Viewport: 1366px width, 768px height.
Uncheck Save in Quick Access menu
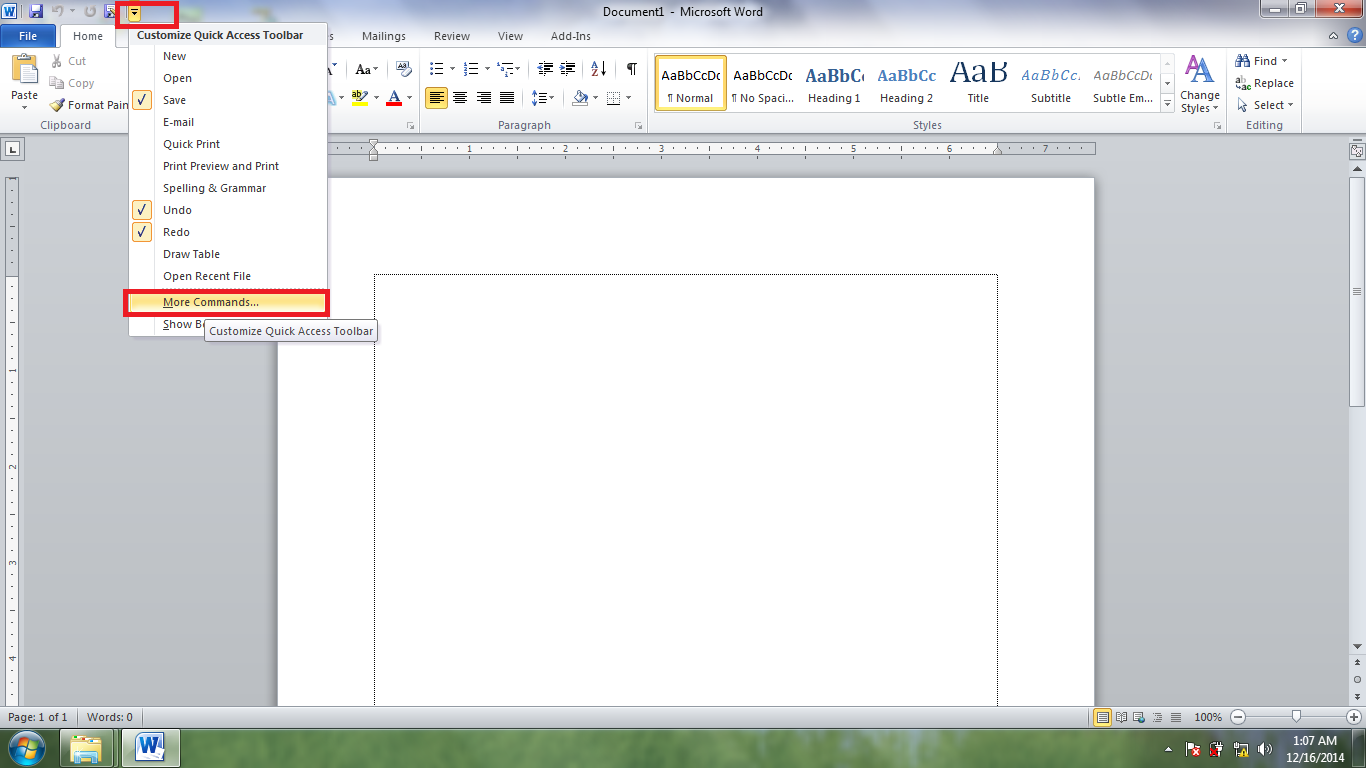point(228,100)
